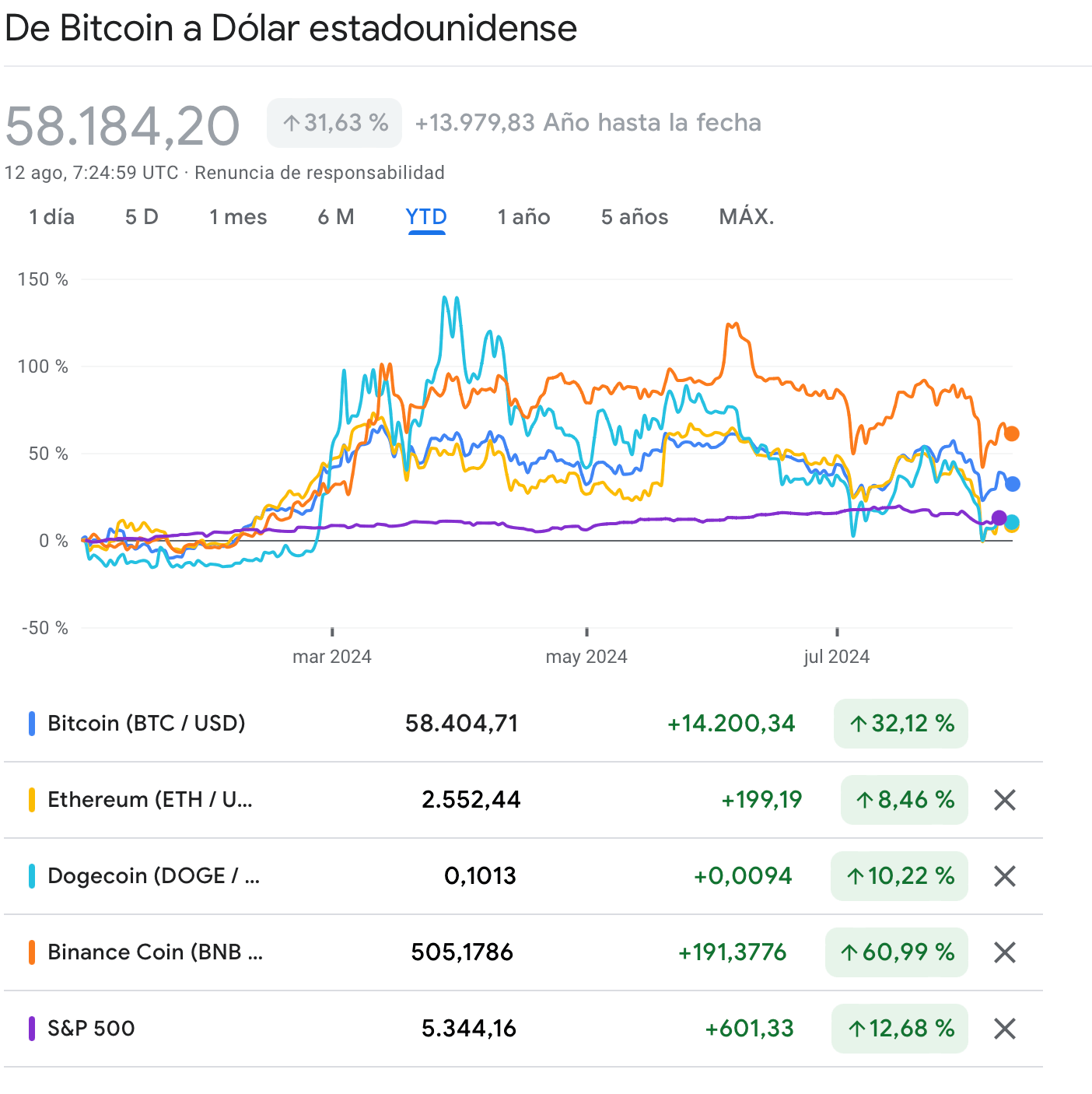Remove S&P 500 from the comparison
This screenshot has width=1092, height=1094.
click(1005, 1029)
